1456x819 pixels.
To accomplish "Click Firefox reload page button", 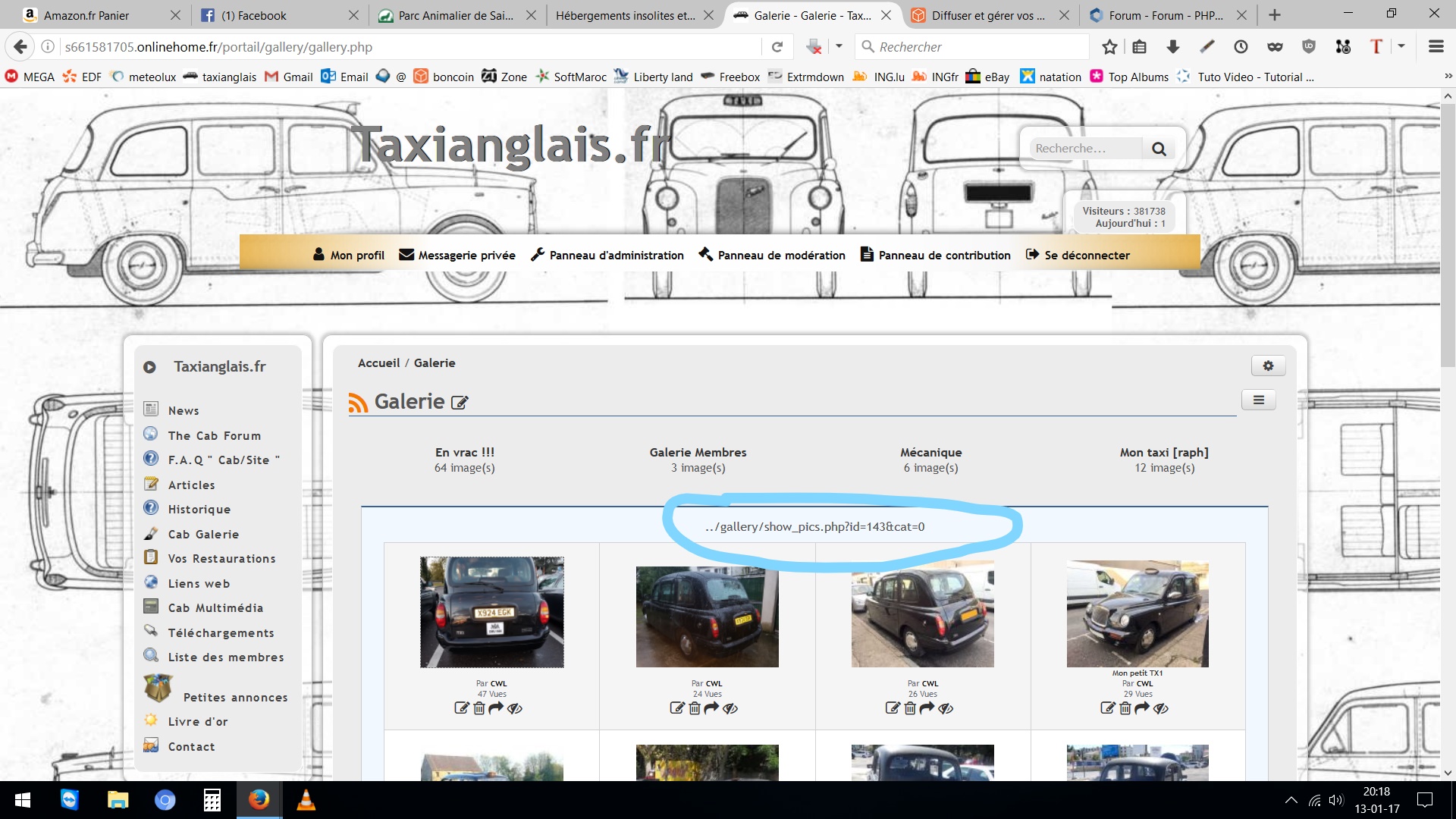I will click(777, 47).
